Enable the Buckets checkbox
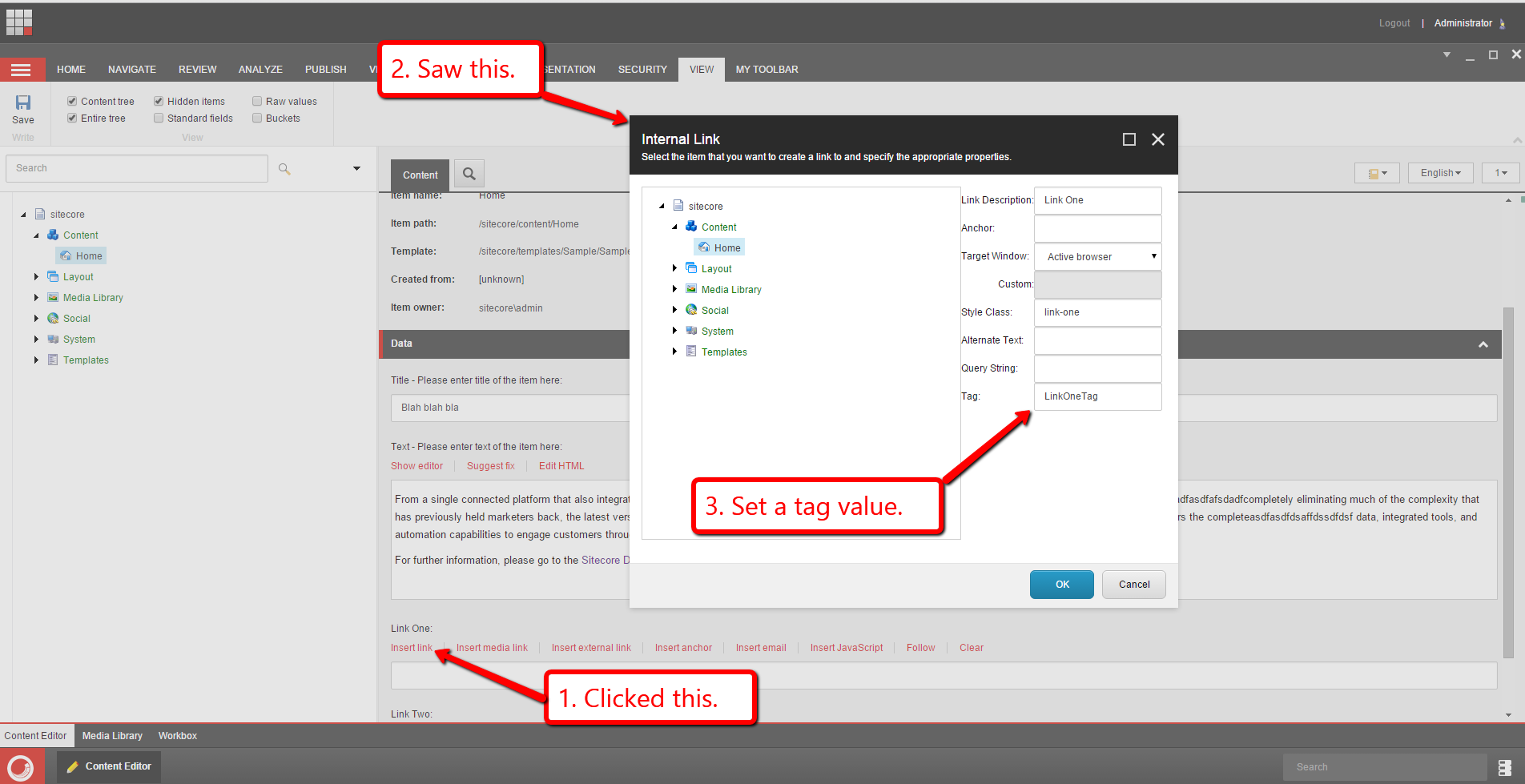The height and width of the screenshot is (784, 1525). click(257, 119)
